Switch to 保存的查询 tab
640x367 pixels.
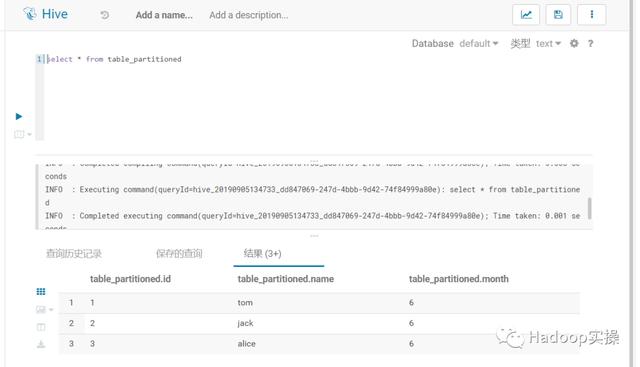[179, 254]
